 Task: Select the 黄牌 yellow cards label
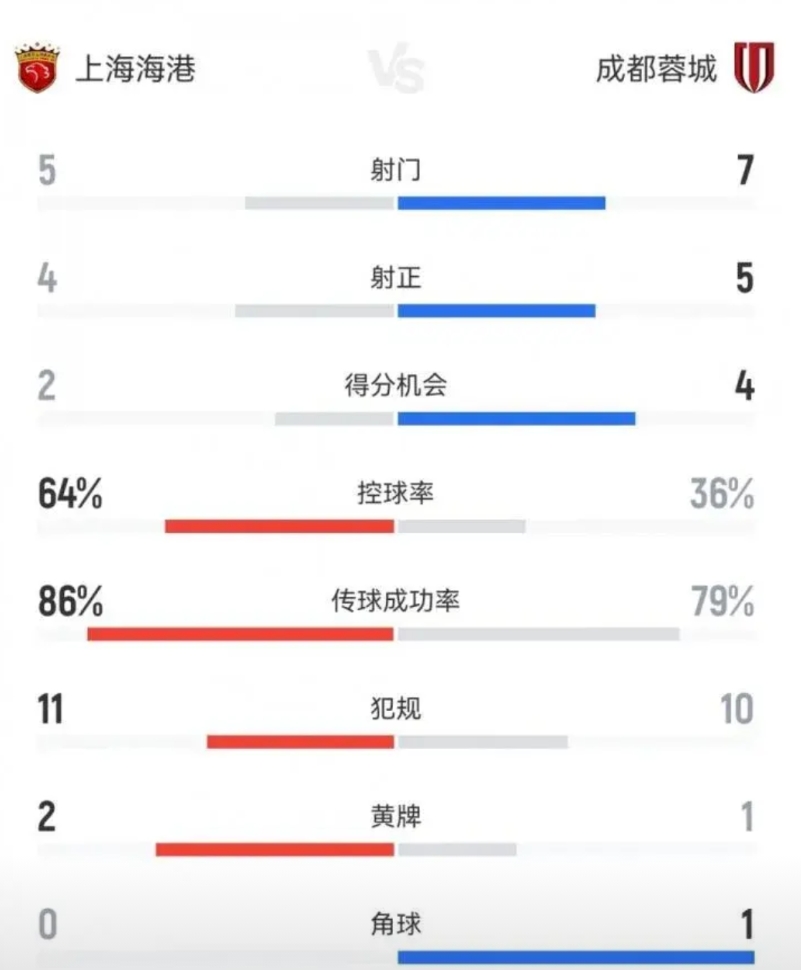click(396, 817)
